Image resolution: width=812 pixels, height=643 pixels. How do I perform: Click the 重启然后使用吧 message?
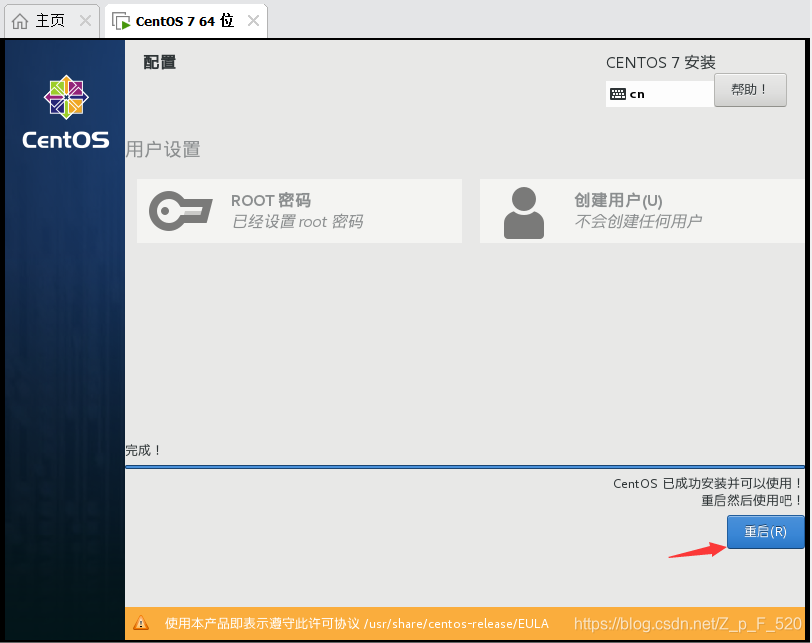[x=751, y=501]
